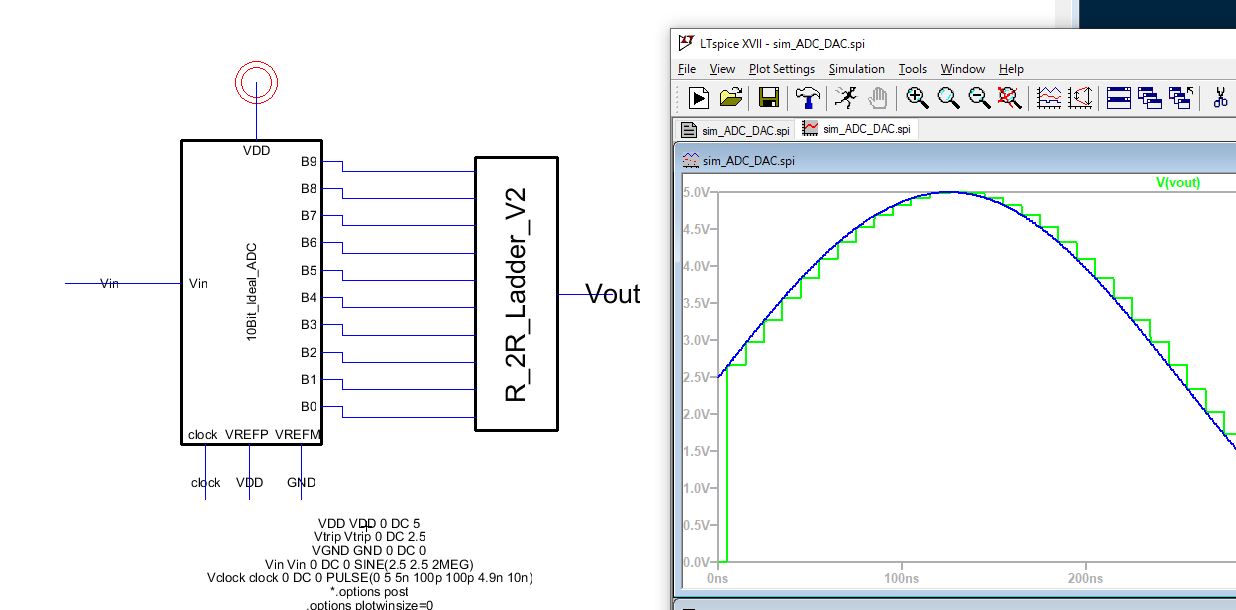Switch to the netlist sim_ADC_DAC.spi document tab
The height and width of the screenshot is (610, 1236).
(x=736, y=129)
